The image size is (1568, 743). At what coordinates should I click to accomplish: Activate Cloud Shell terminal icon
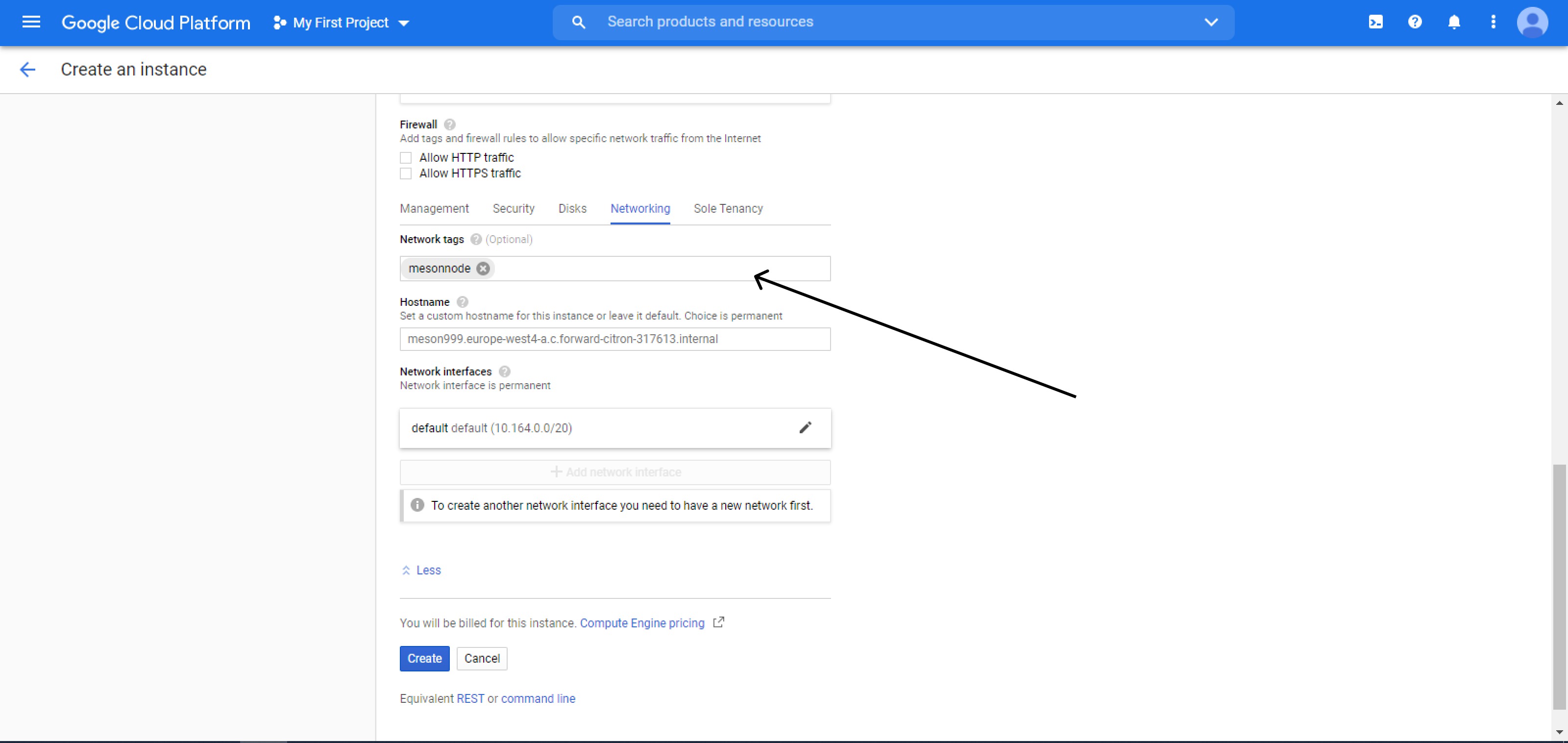pos(1375,23)
